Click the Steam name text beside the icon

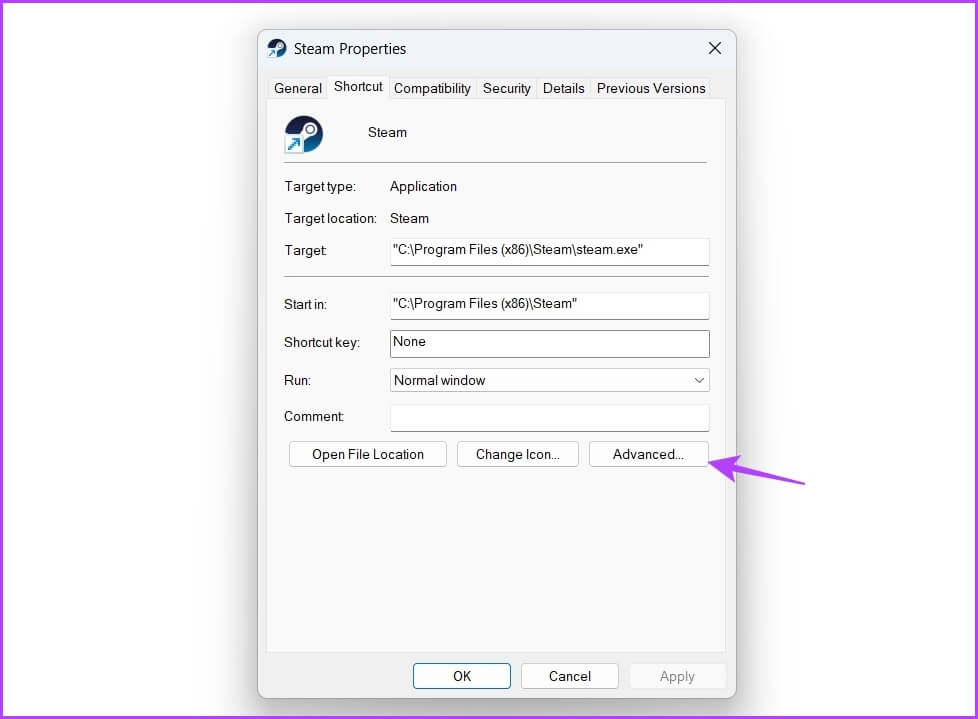coord(387,132)
